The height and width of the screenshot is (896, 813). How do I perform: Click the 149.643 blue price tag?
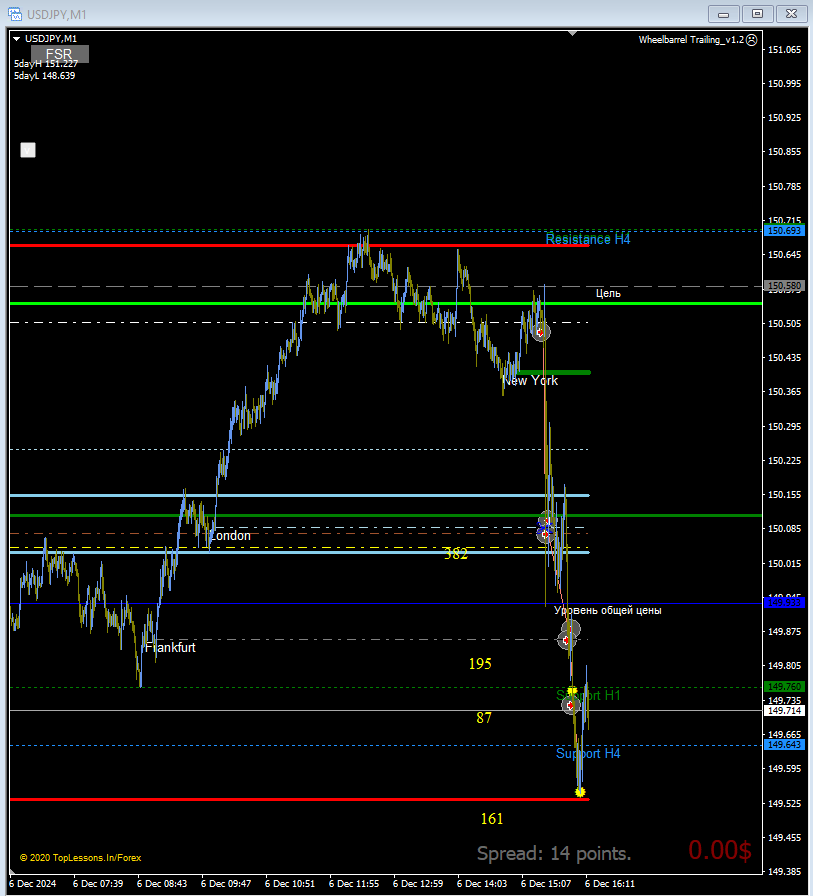point(784,745)
